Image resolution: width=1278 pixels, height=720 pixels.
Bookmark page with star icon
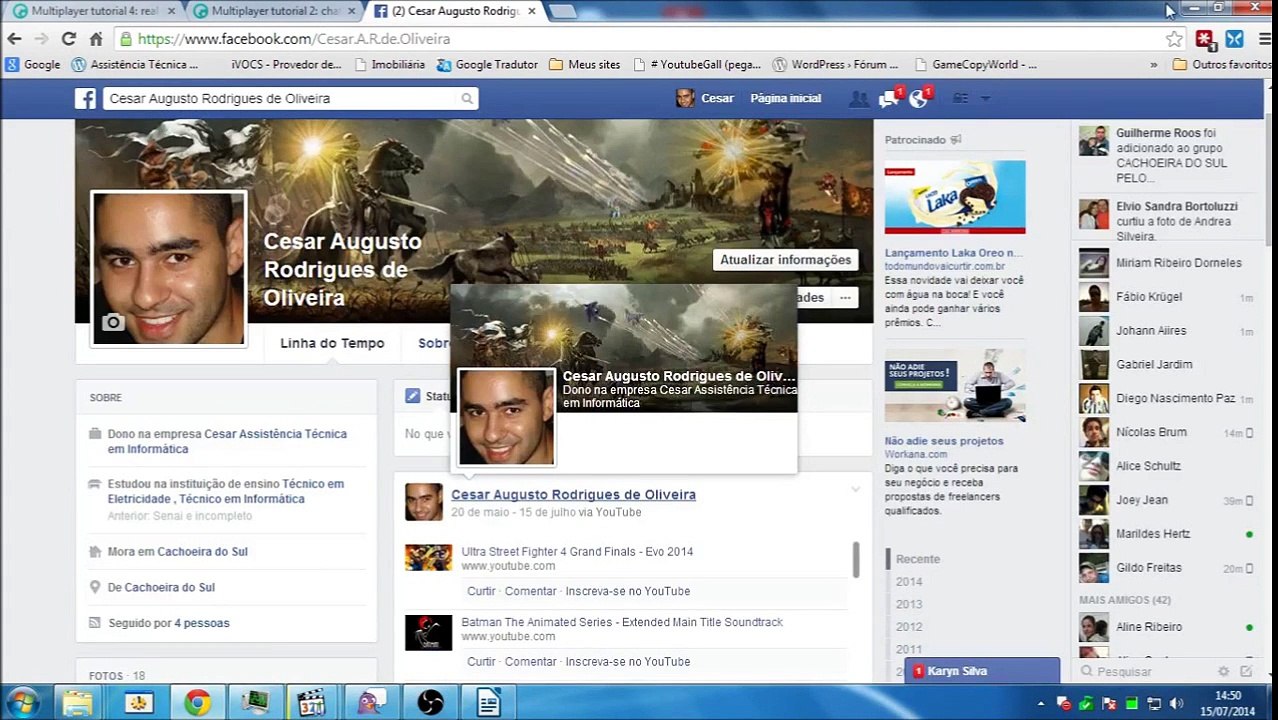[x=1174, y=39]
